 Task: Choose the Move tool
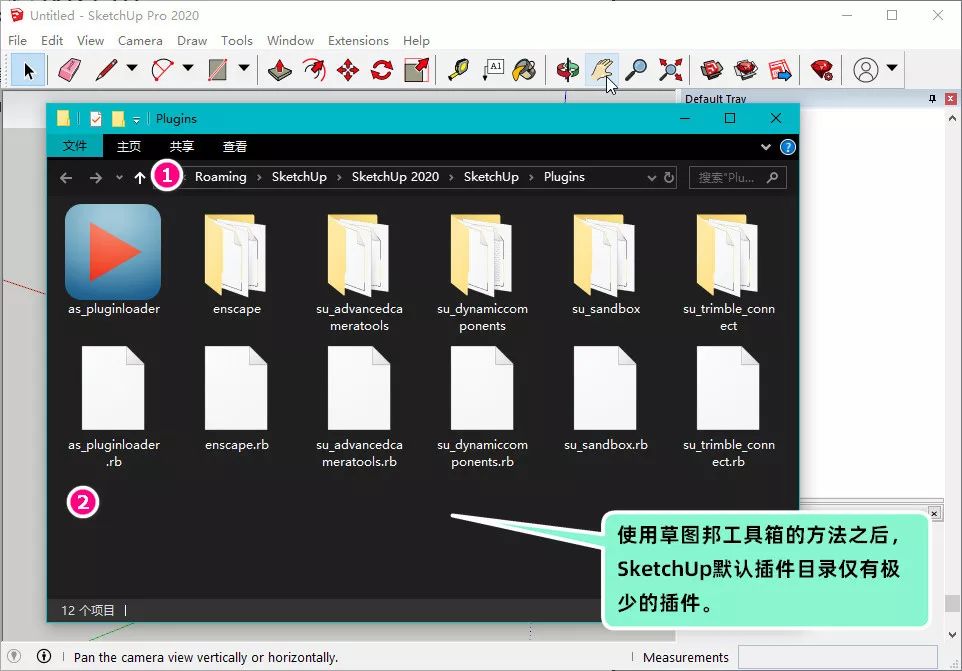coord(348,70)
